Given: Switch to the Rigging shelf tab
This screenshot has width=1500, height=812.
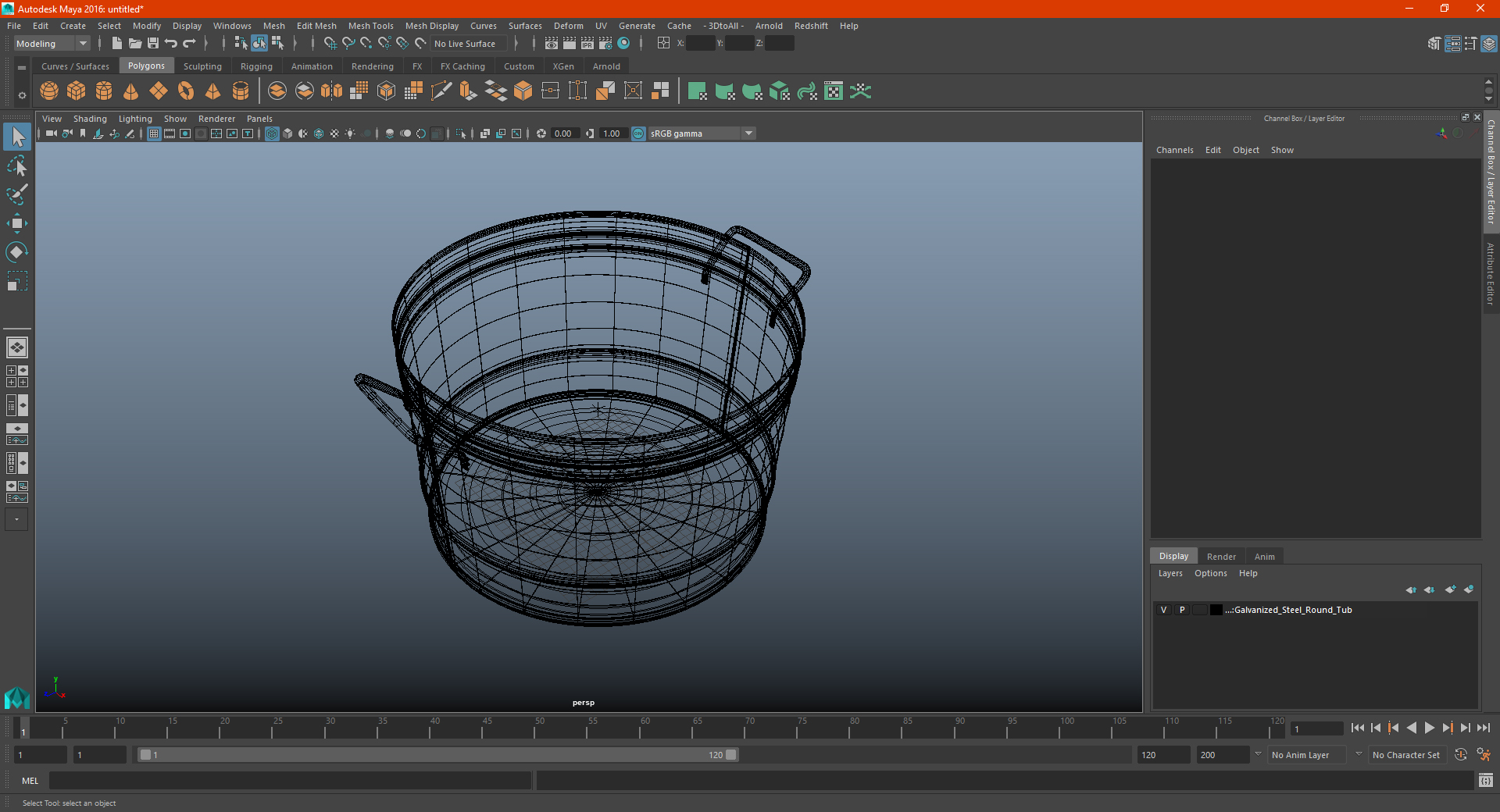Looking at the screenshot, I should click(x=256, y=66).
